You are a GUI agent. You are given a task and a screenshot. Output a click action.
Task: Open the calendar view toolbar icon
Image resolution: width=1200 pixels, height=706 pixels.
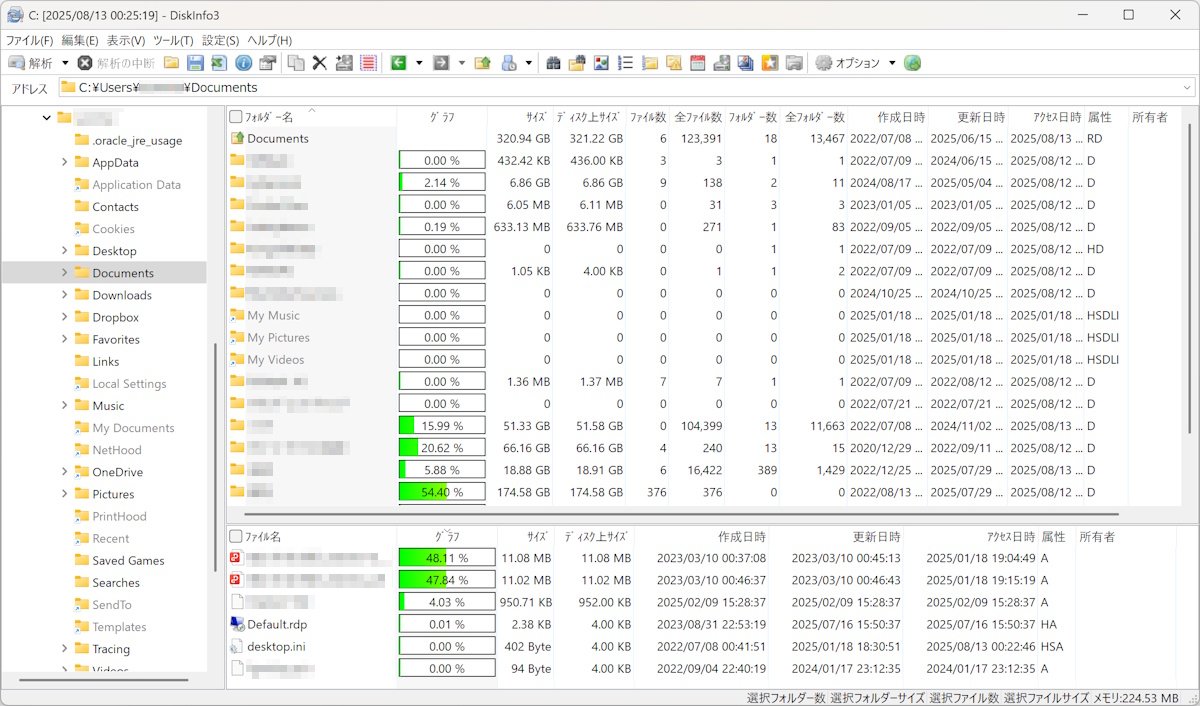point(698,62)
